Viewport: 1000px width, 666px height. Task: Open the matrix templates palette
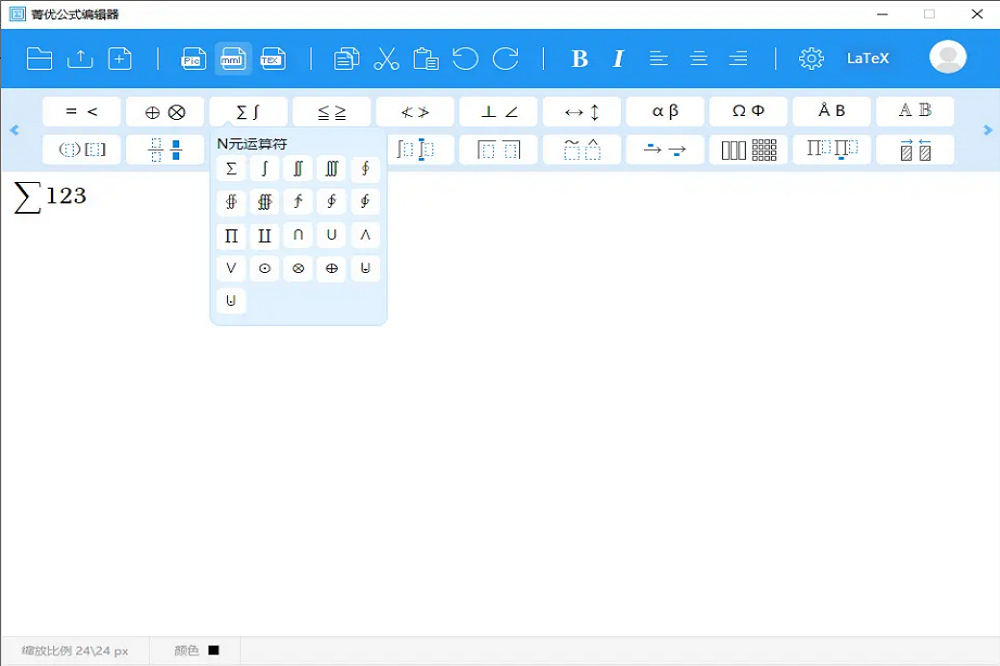(x=748, y=150)
